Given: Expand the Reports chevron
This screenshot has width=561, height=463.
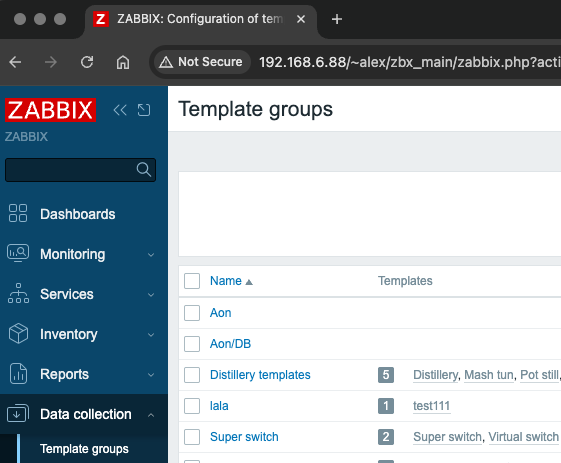Looking at the screenshot, I should click(x=151, y=375).
